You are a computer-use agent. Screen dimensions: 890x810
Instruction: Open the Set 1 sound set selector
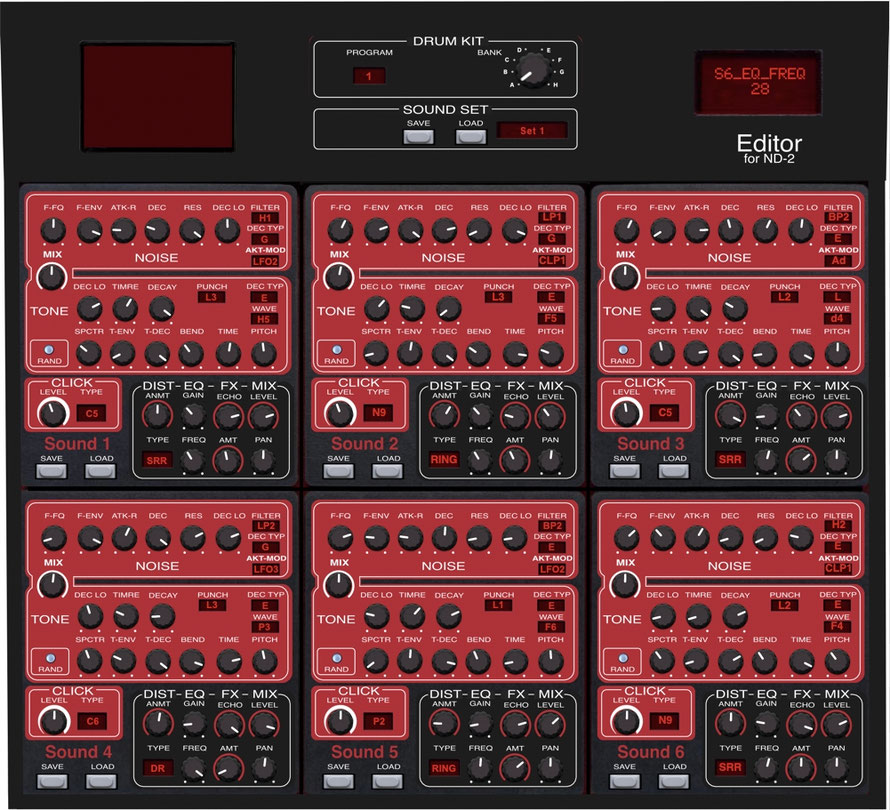pos(532,131)
